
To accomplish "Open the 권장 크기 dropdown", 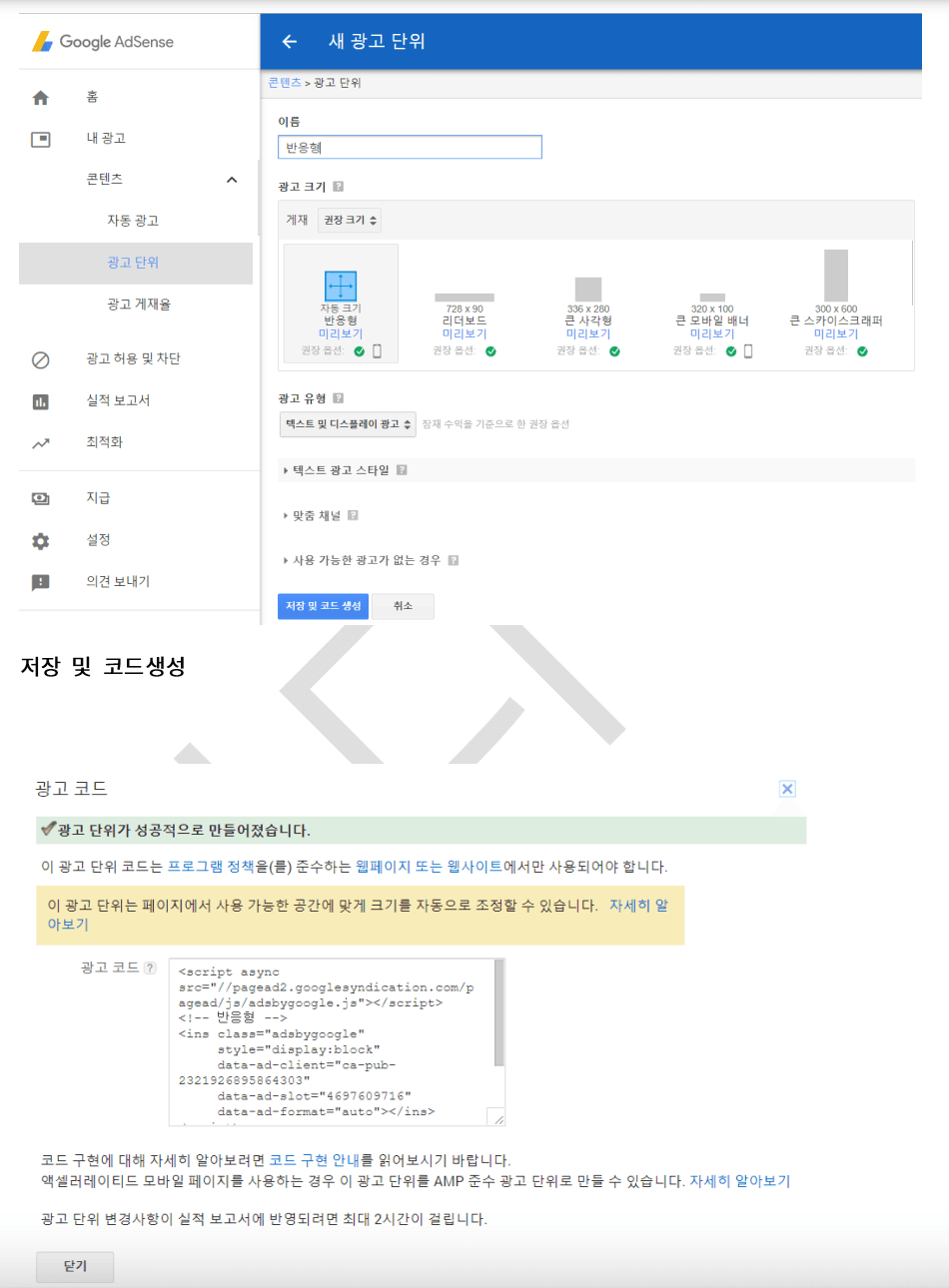I will point(349,220).
